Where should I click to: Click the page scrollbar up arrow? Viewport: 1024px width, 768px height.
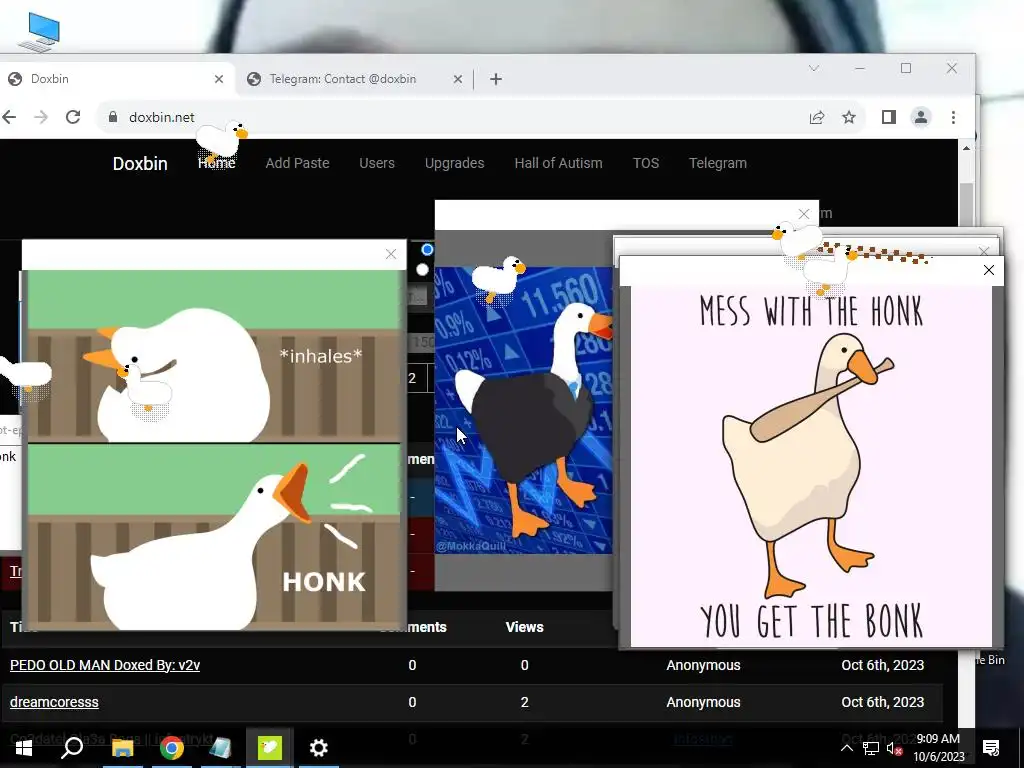tap(967, 149)
